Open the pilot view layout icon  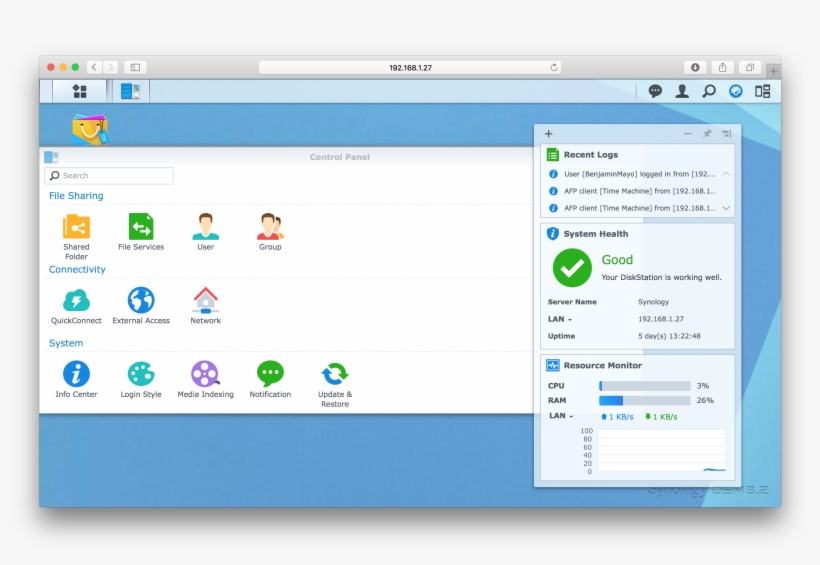pos(762,92)
